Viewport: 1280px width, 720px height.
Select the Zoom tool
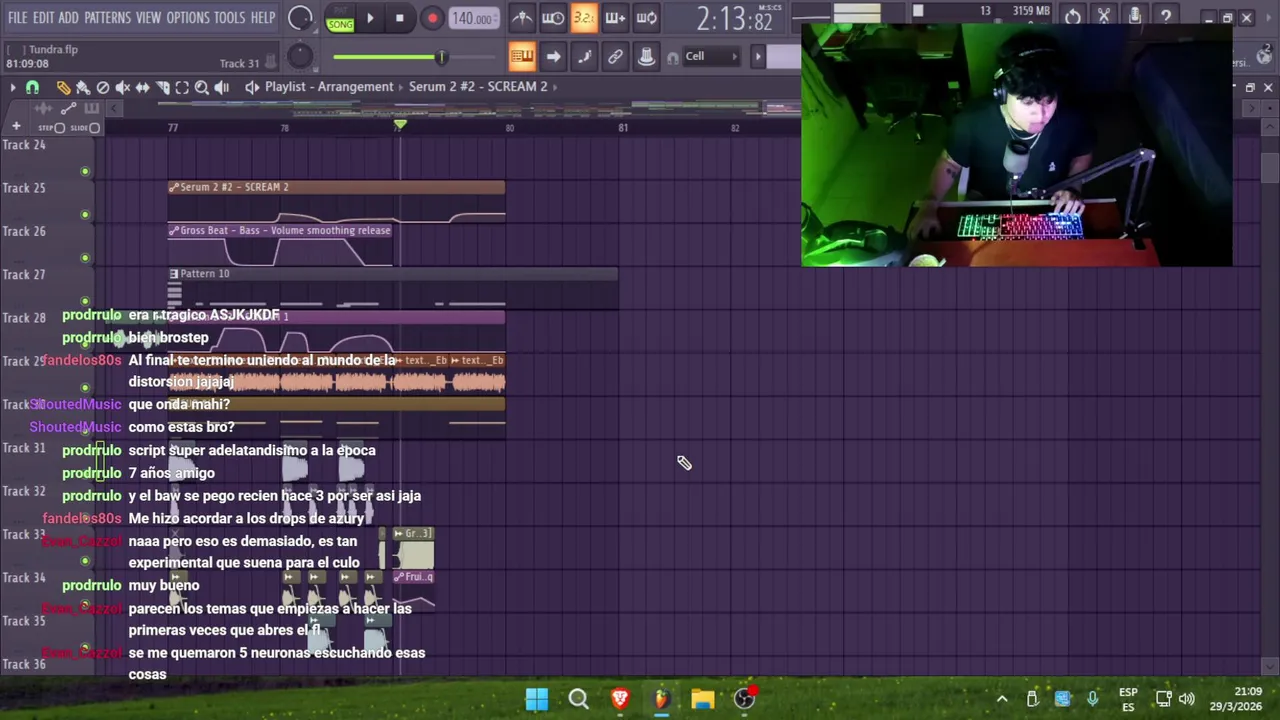pos(202,87)
